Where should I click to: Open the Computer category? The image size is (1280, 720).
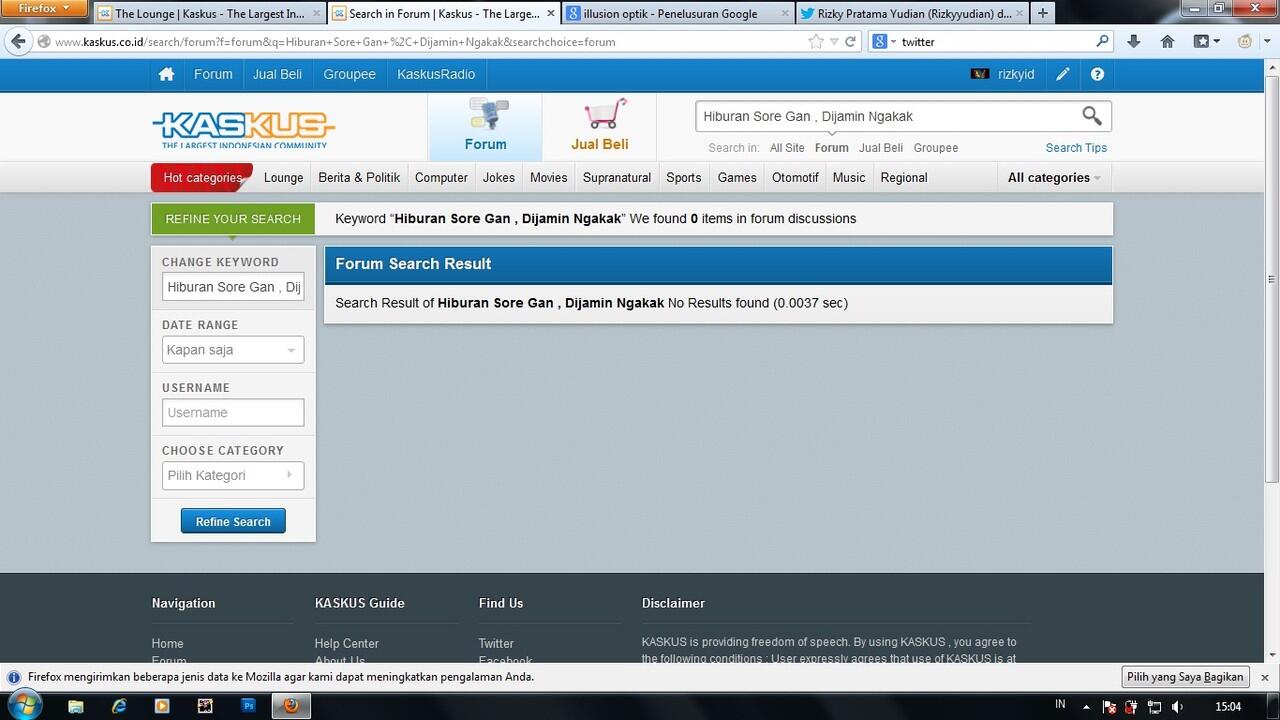[x=441, y=177]
